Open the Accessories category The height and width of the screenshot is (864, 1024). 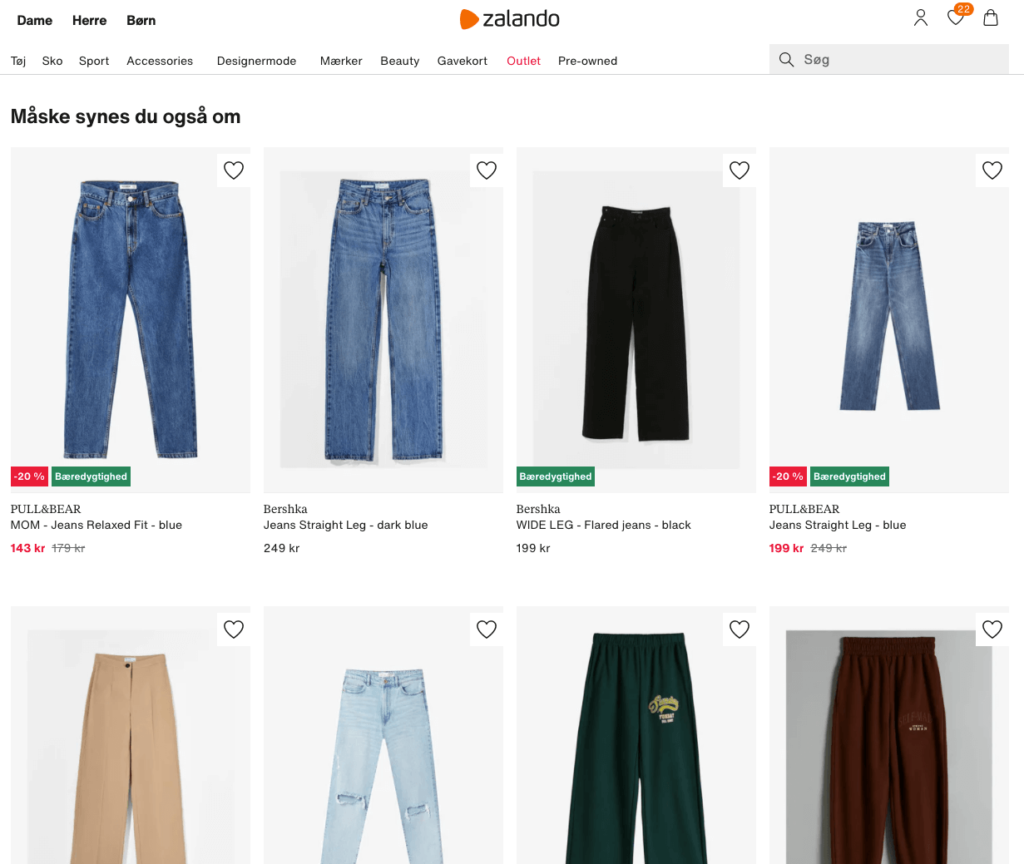pyautogui.click(x=159, y=60)
